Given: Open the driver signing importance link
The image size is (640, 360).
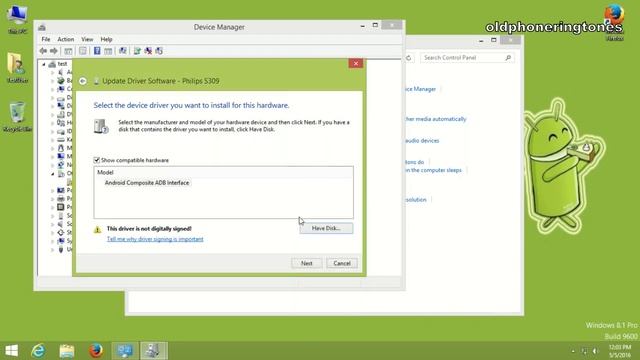Looking at the screenshot, I should (155, 239).
